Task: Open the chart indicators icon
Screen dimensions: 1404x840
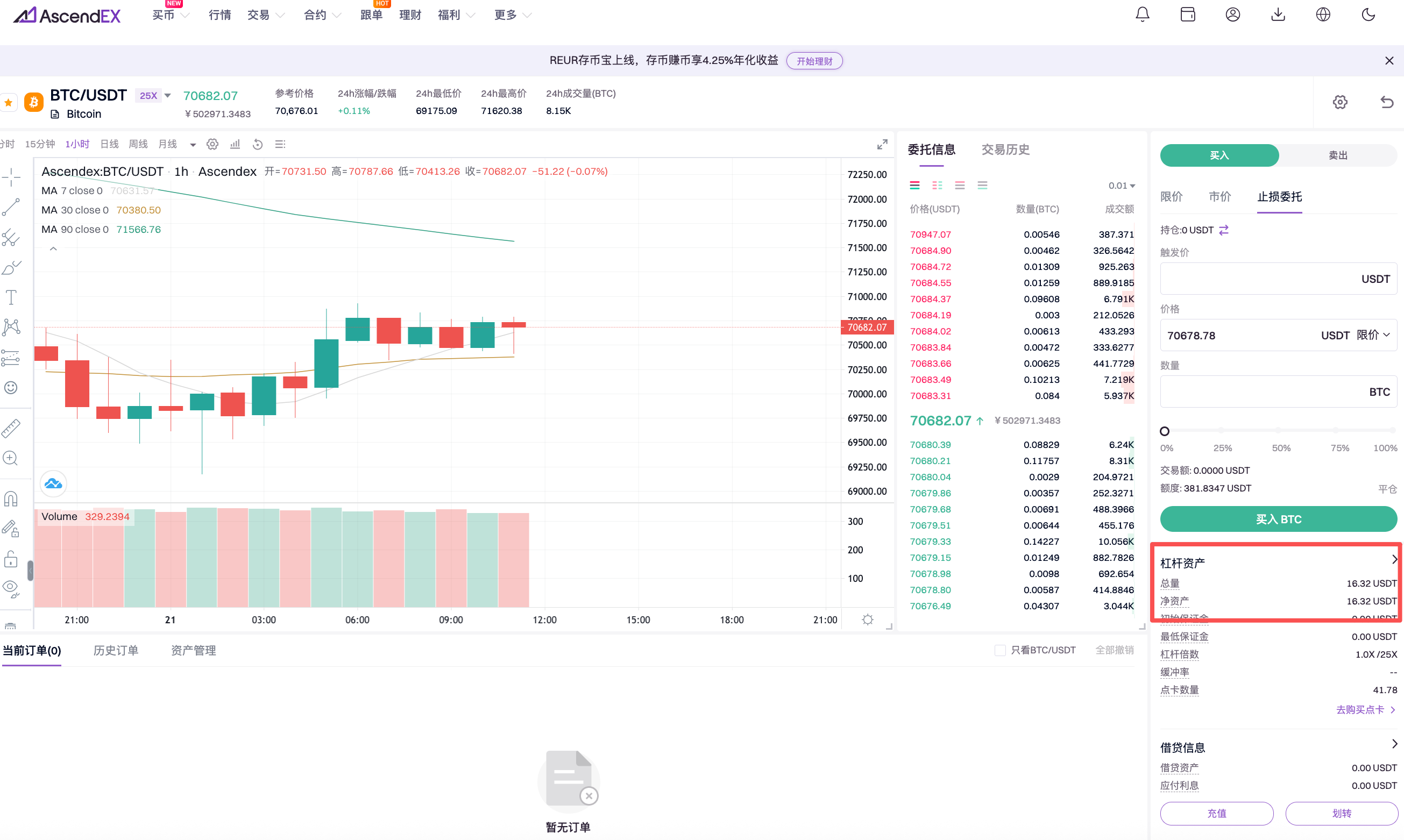Action: [235, 144]
